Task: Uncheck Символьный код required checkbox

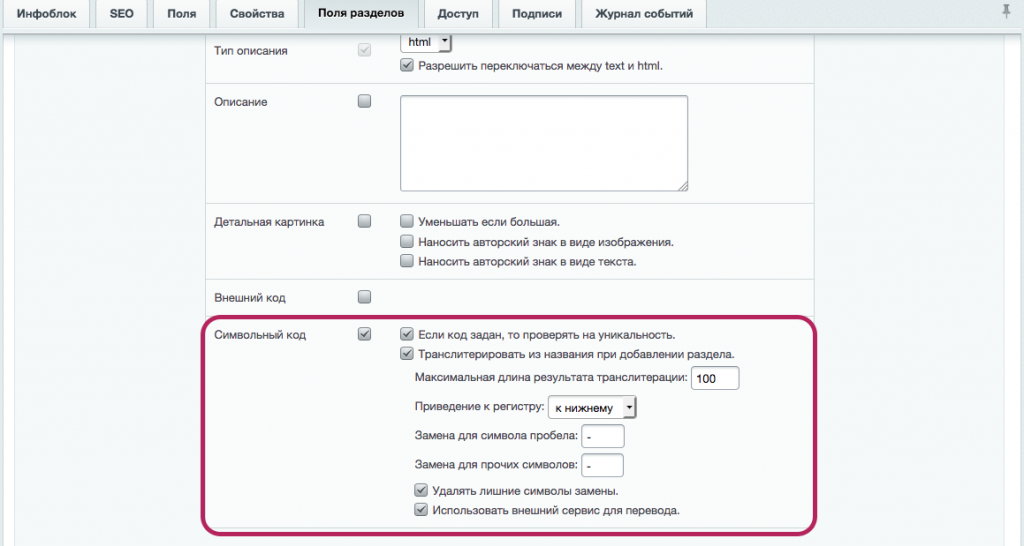Action: (364, 334)
